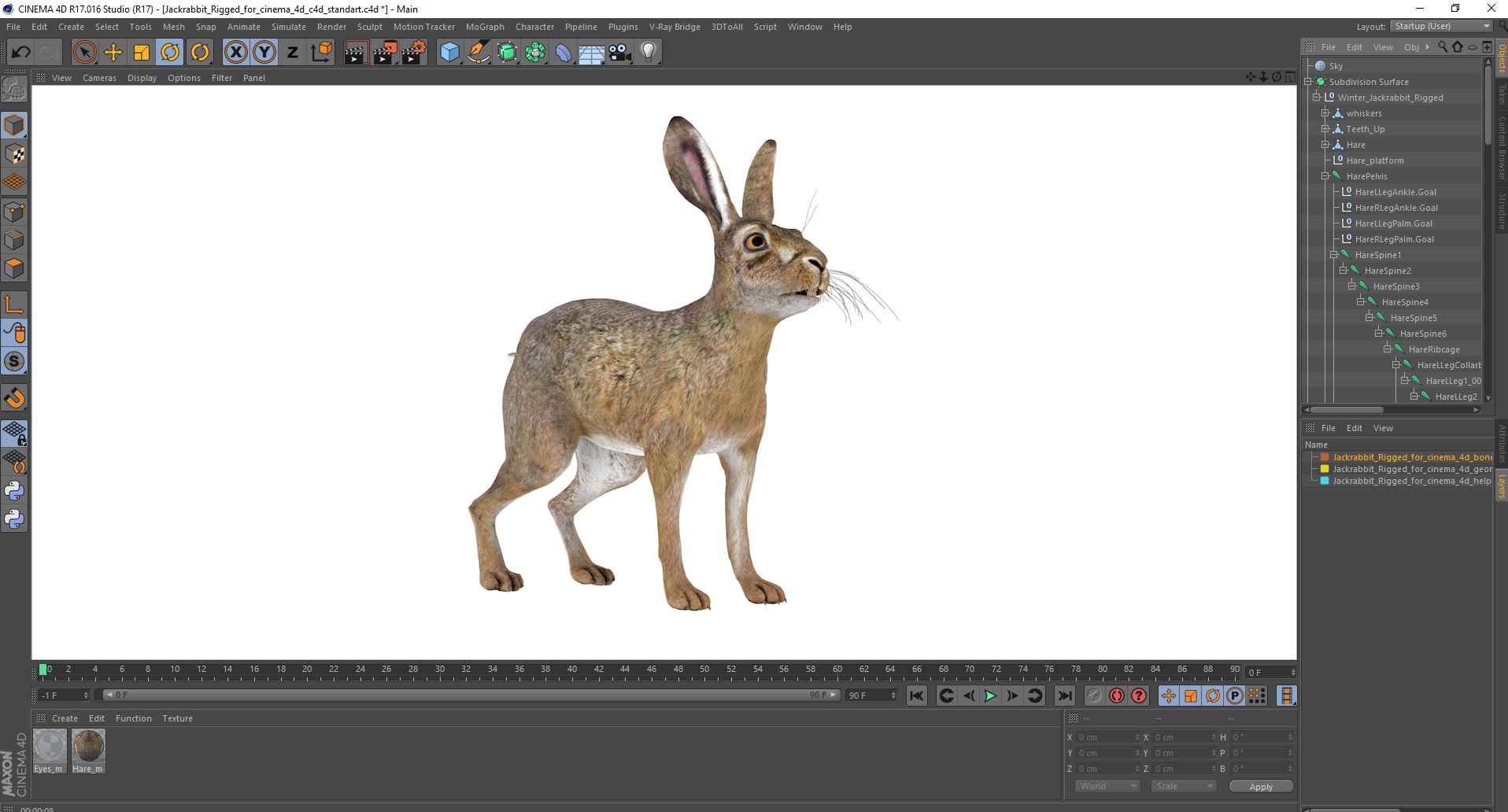Click the Apply button
Screen dimensions: 1508x812
[x=1261, y=787]
